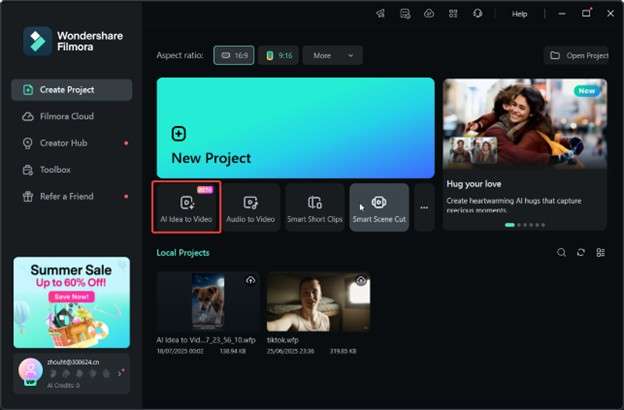Open the Help menu
The image size is (624, 410).
click(519, 14)
